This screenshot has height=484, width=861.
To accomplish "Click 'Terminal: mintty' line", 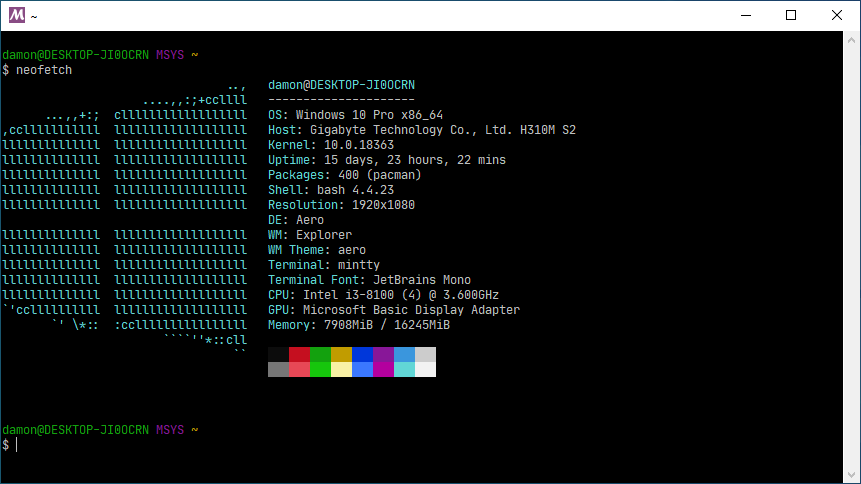I will (x=323, y=265).
